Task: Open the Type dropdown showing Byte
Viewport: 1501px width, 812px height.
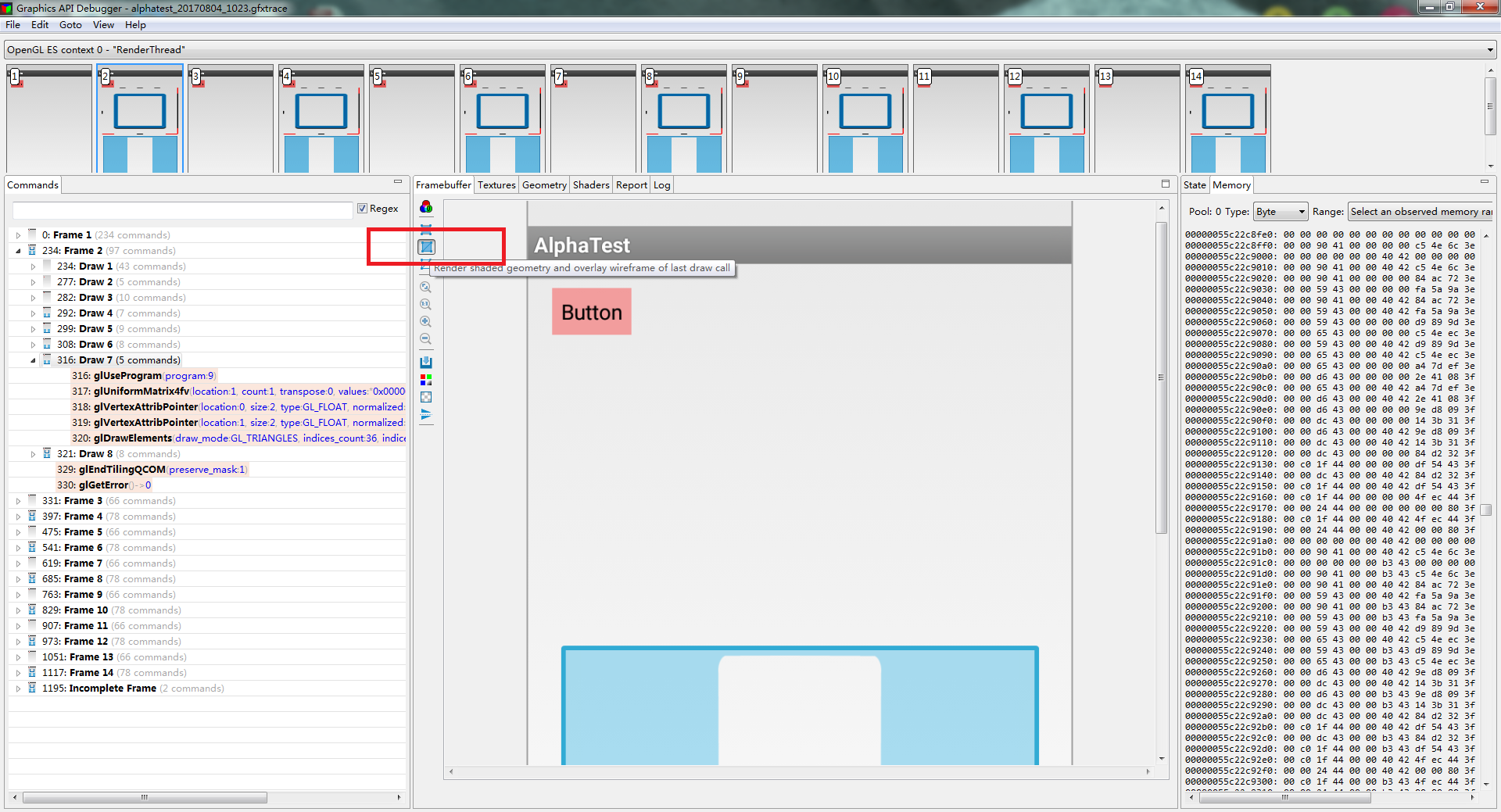Action: click(x=1280, y=211)
